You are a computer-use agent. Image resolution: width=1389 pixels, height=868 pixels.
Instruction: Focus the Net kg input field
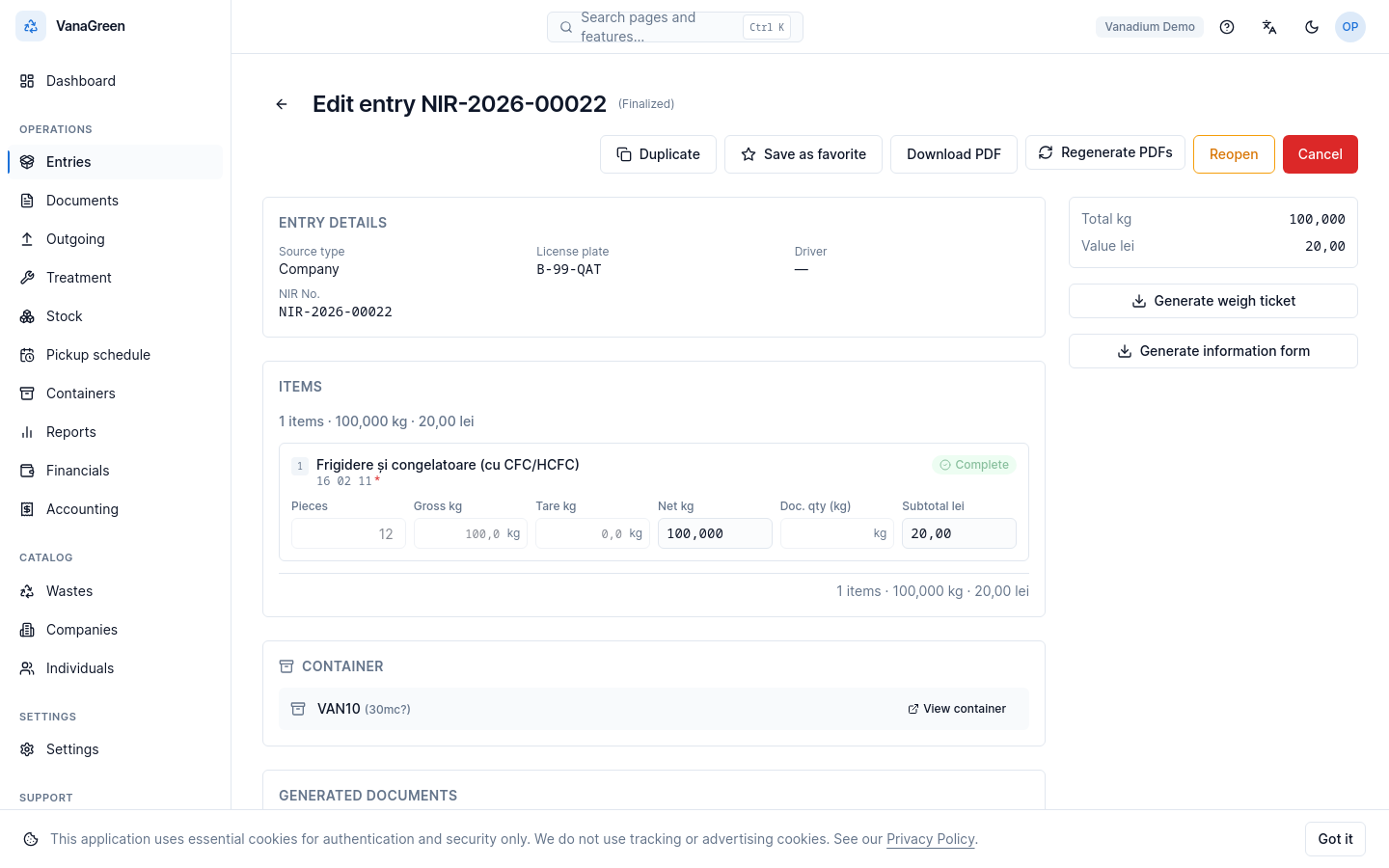[715, 533]
